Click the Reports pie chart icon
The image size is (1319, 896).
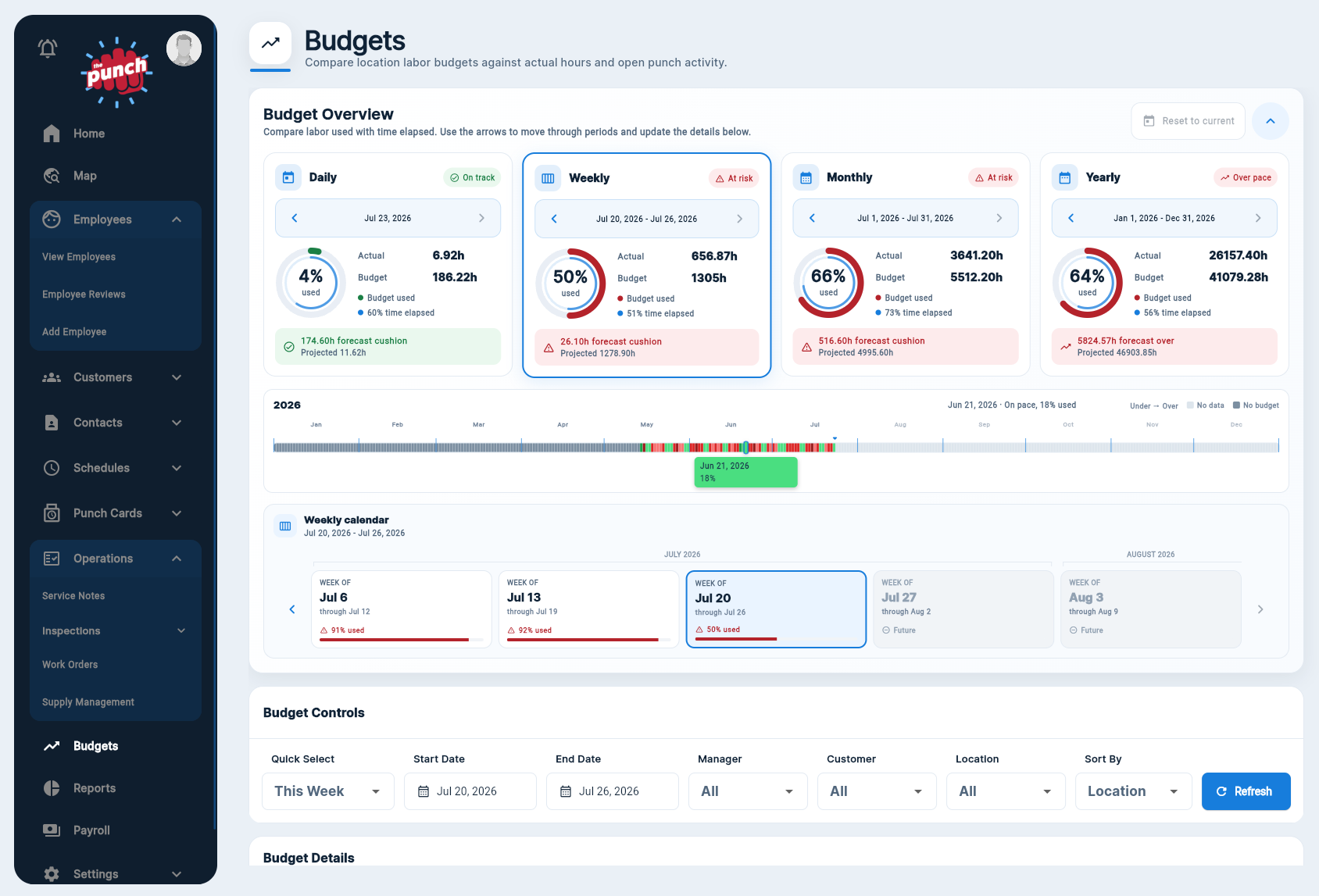coord(52,788)
